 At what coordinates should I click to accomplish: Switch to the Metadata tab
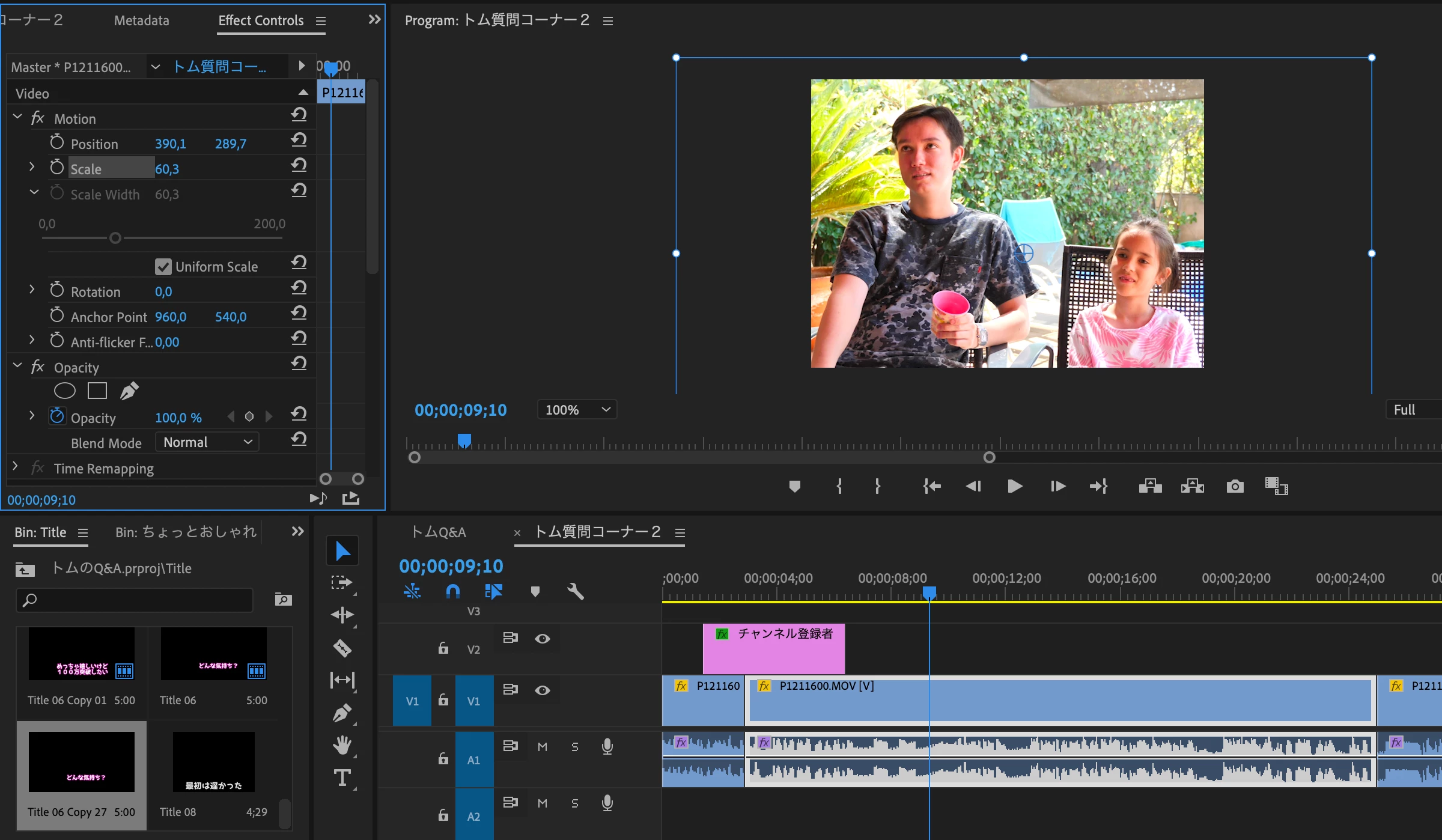point(141,20)
